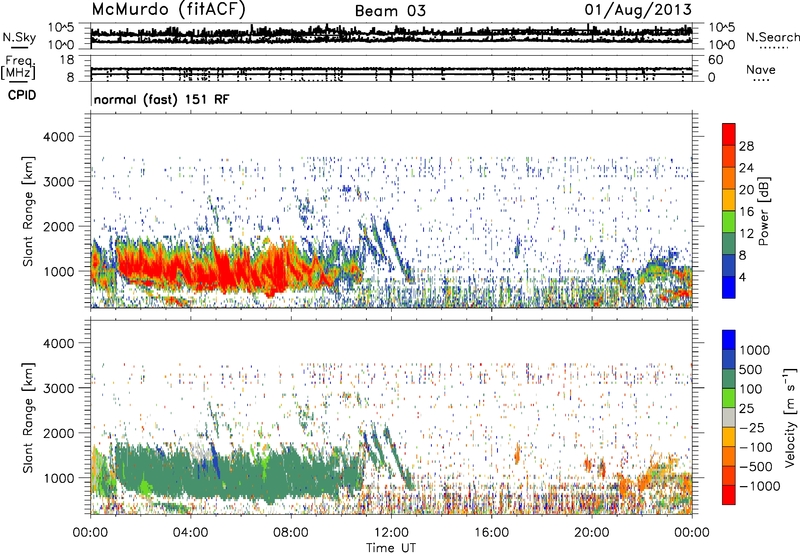Click the '4000' tick on power panel

pos(58,137)
